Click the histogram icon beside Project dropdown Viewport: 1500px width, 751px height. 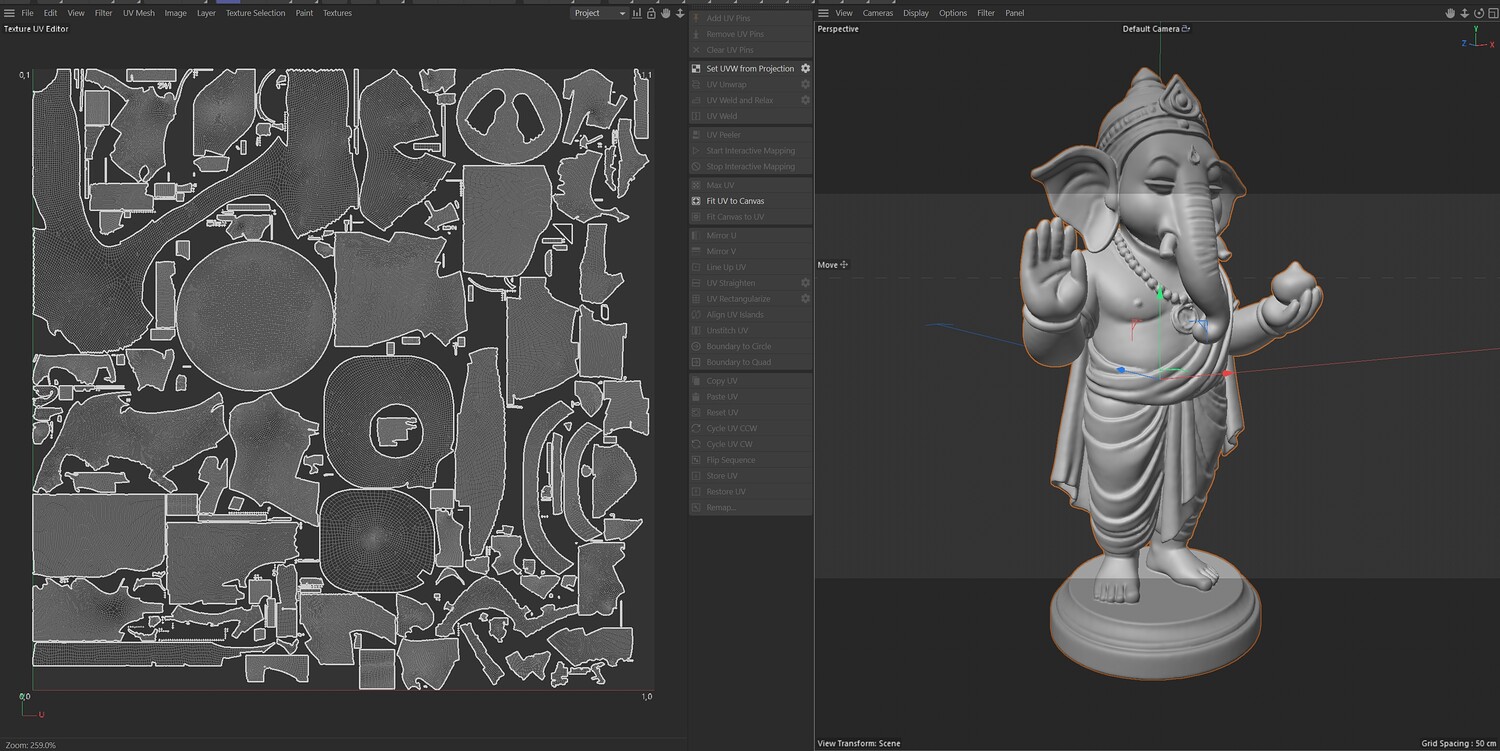point(638,13)
